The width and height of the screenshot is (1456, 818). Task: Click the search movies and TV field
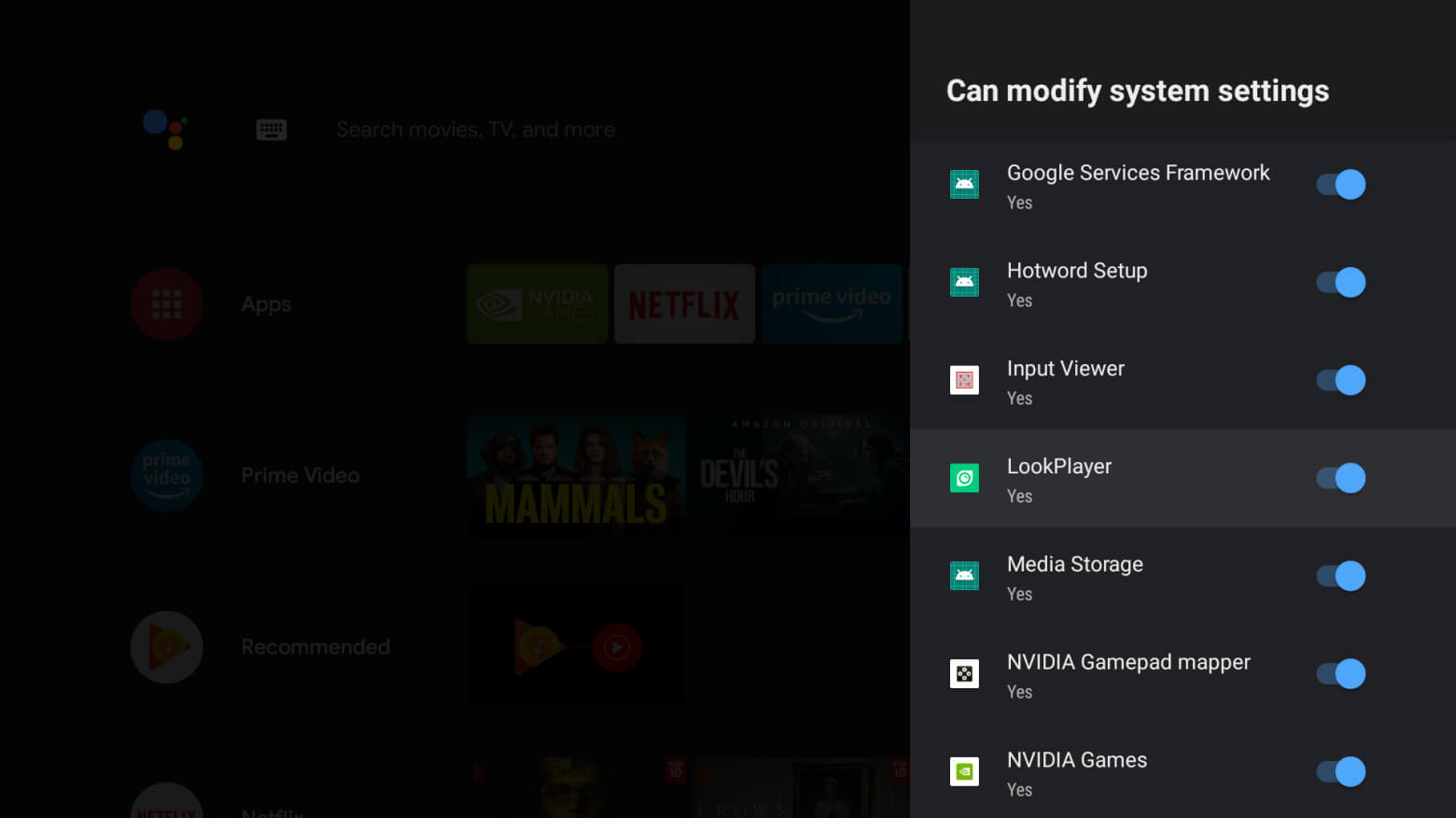click(475, 129)
